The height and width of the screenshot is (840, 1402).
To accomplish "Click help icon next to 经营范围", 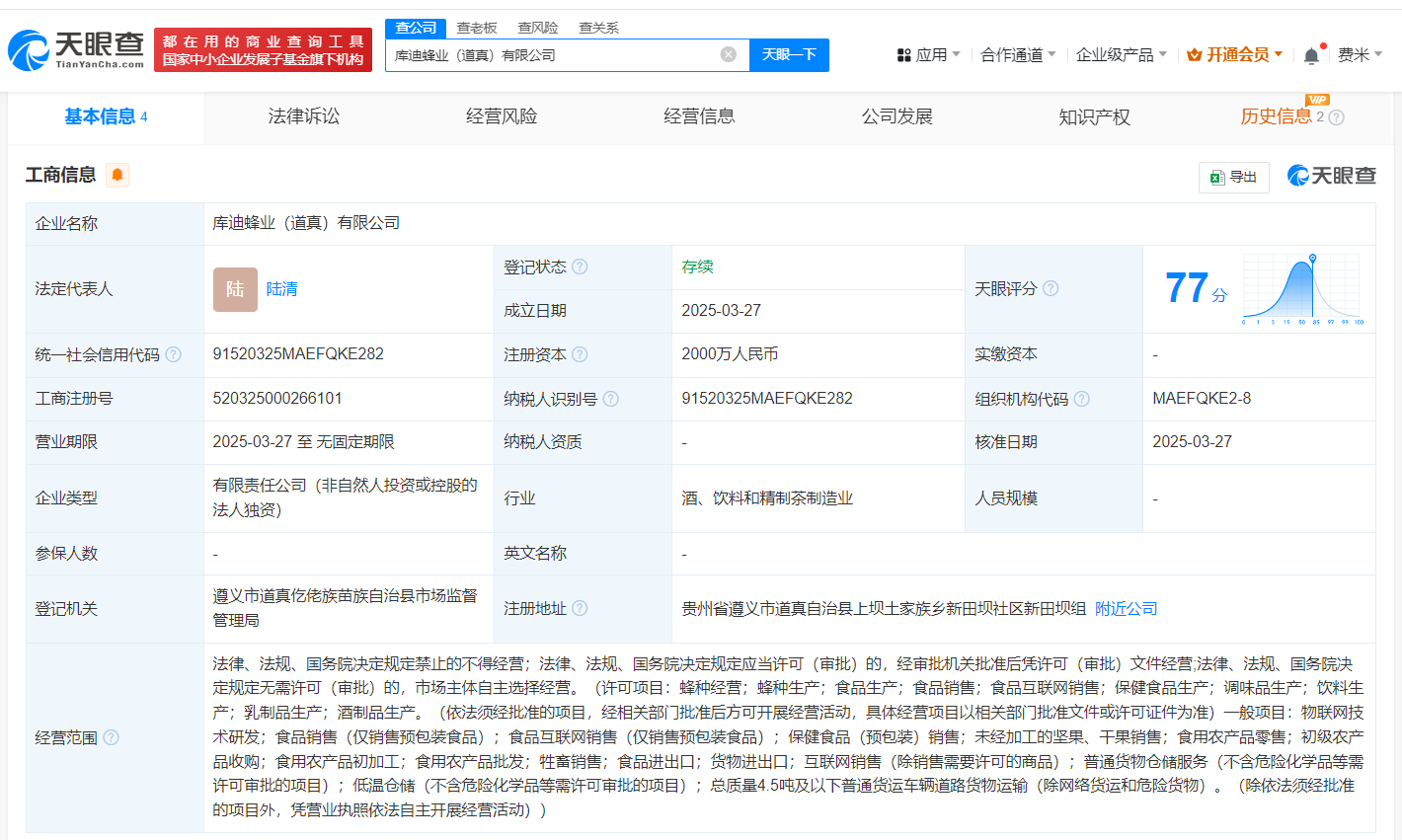I will [x=111, y=737].
